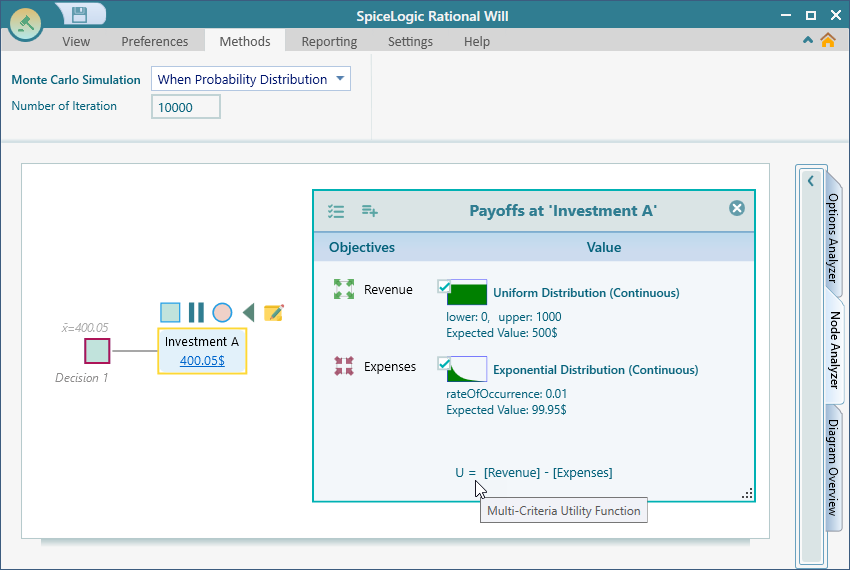
Task: Click the 400.05$ link on Investment A
Action: pos(202,360)
